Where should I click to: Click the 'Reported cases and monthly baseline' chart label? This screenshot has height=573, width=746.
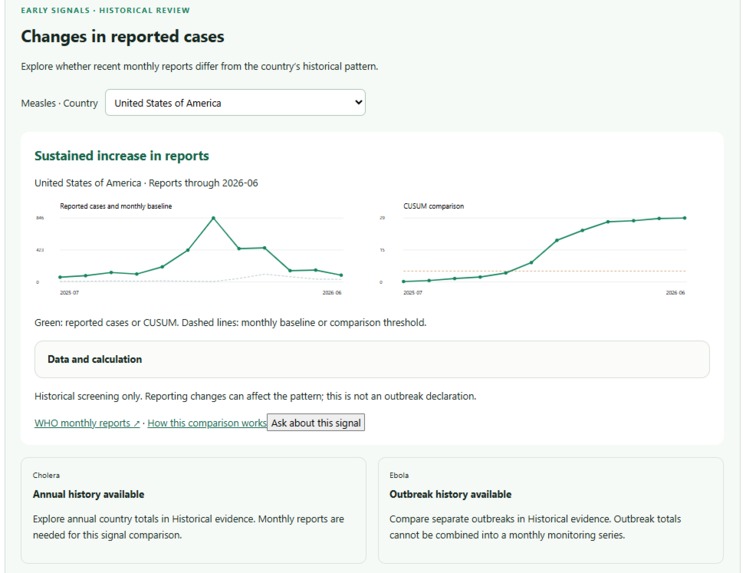(x=116, y=206)
